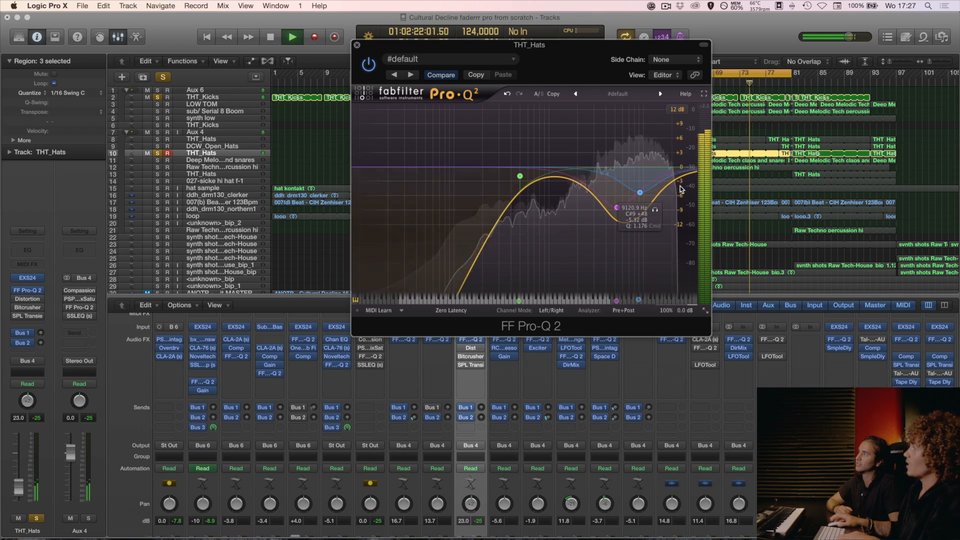
Task: Stop playback with Stop button
Action: tap(270, 37)
